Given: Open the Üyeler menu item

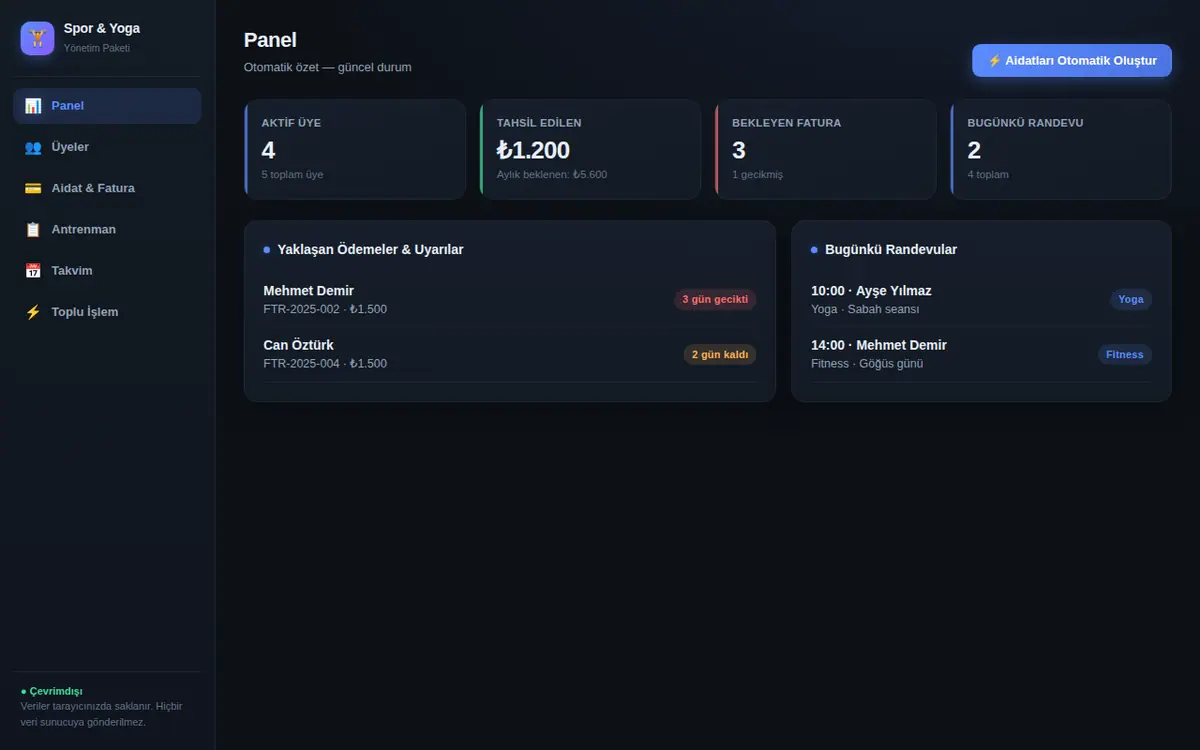Looking at the screenshot, I should click(107, 147).
